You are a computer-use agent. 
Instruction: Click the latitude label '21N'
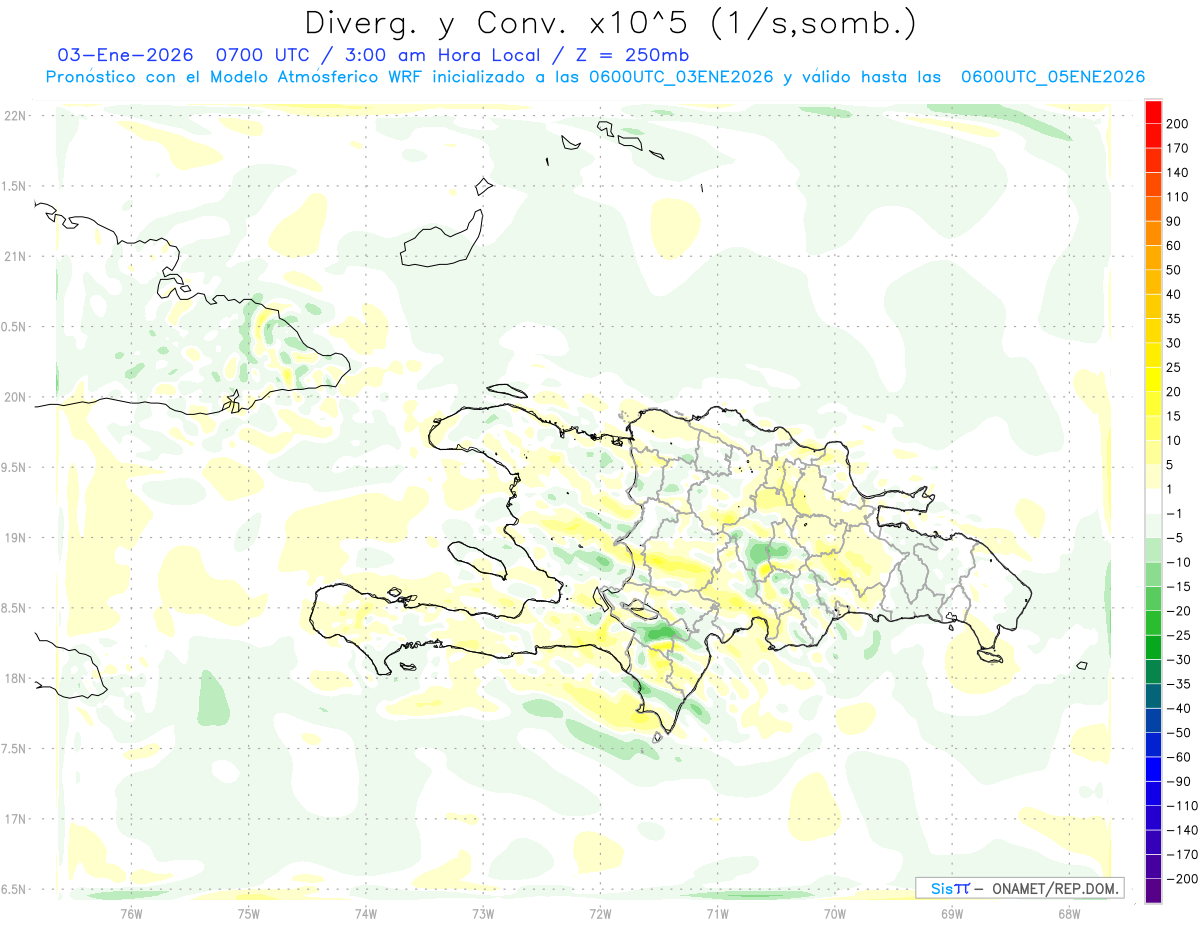tap(15, 256)
